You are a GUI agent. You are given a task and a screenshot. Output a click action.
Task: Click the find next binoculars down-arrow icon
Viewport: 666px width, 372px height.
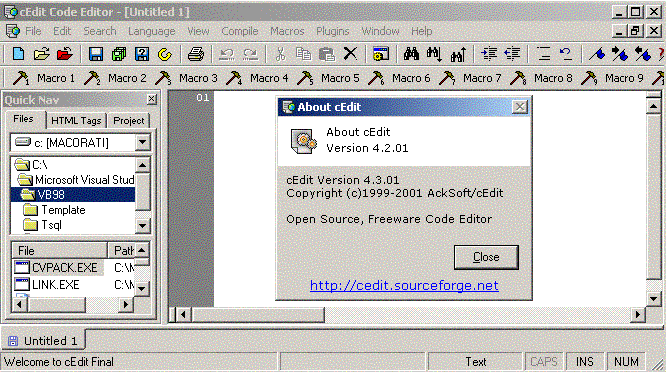(x=435, y=54)
